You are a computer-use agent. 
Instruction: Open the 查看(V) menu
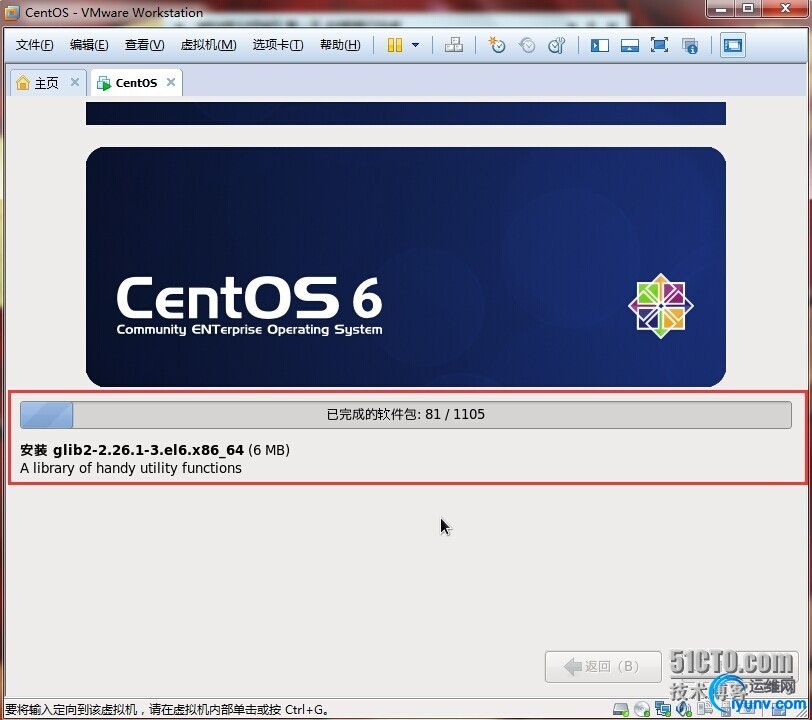pos(144,45)
